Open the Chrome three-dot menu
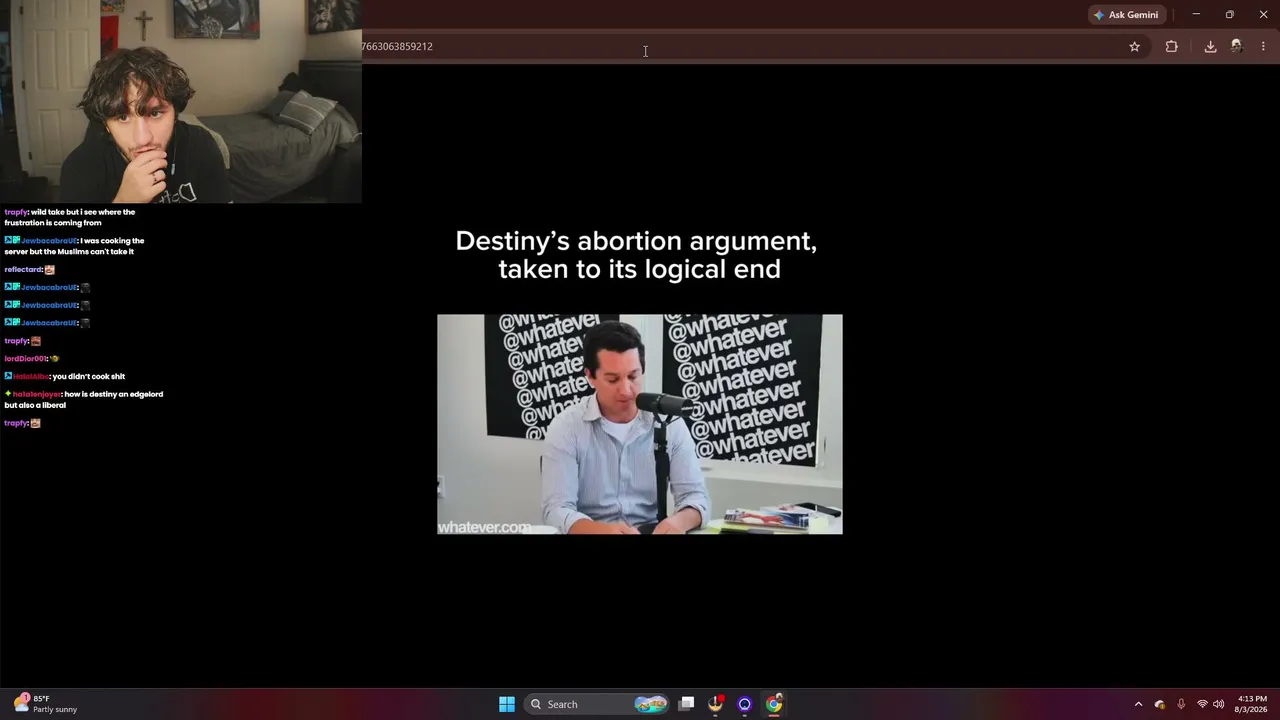1280x720 pixels. [1263, 46]
